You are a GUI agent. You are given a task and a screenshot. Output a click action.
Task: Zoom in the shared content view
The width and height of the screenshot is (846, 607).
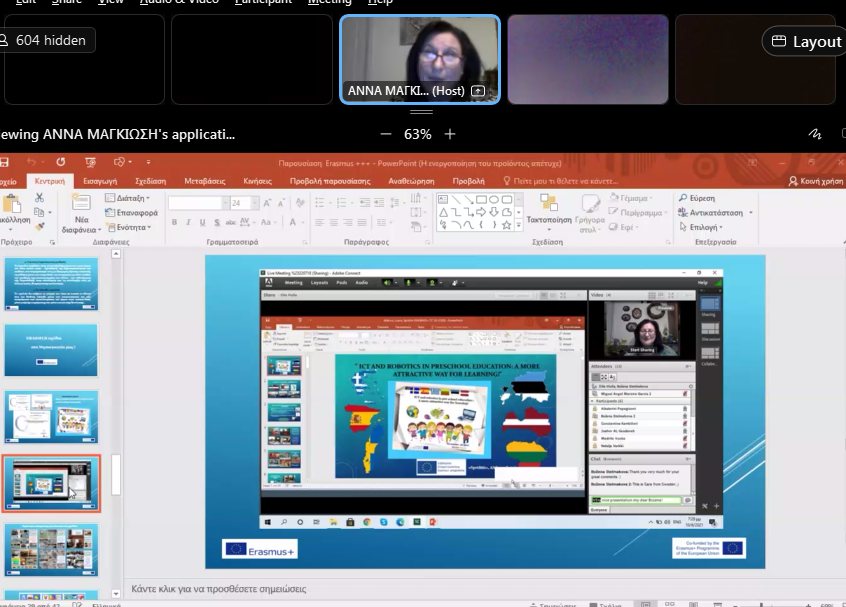point(450,134)
